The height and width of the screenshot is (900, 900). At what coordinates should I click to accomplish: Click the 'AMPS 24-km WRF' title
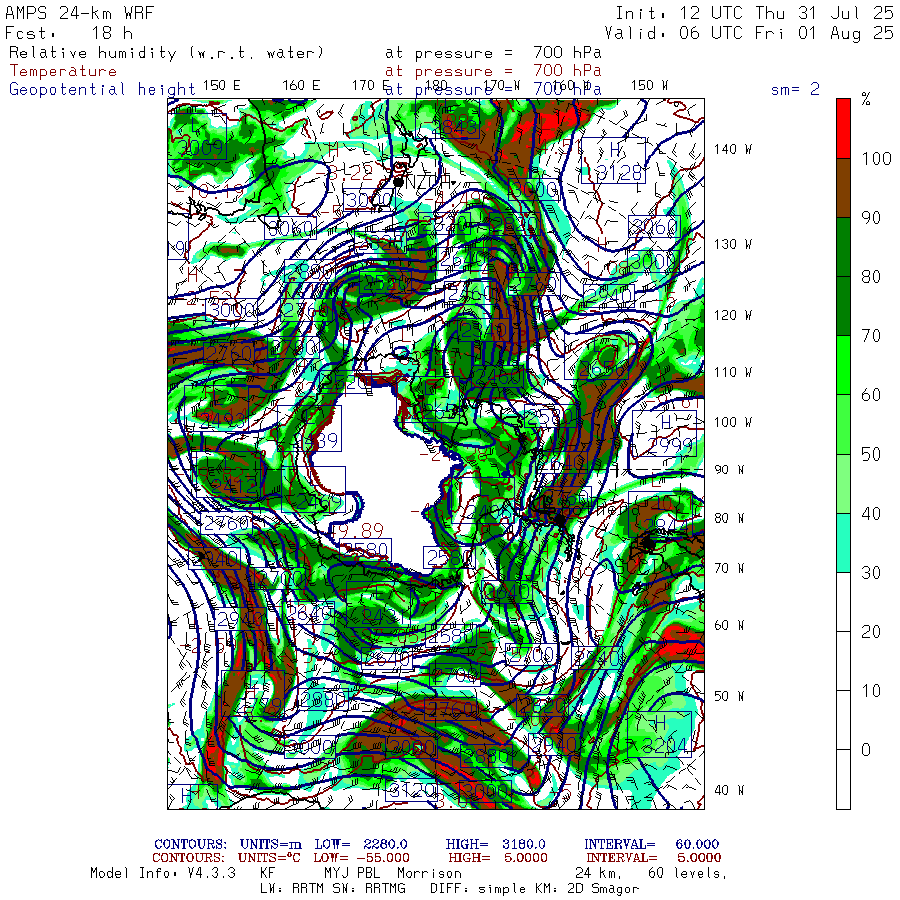pos(79,13)
